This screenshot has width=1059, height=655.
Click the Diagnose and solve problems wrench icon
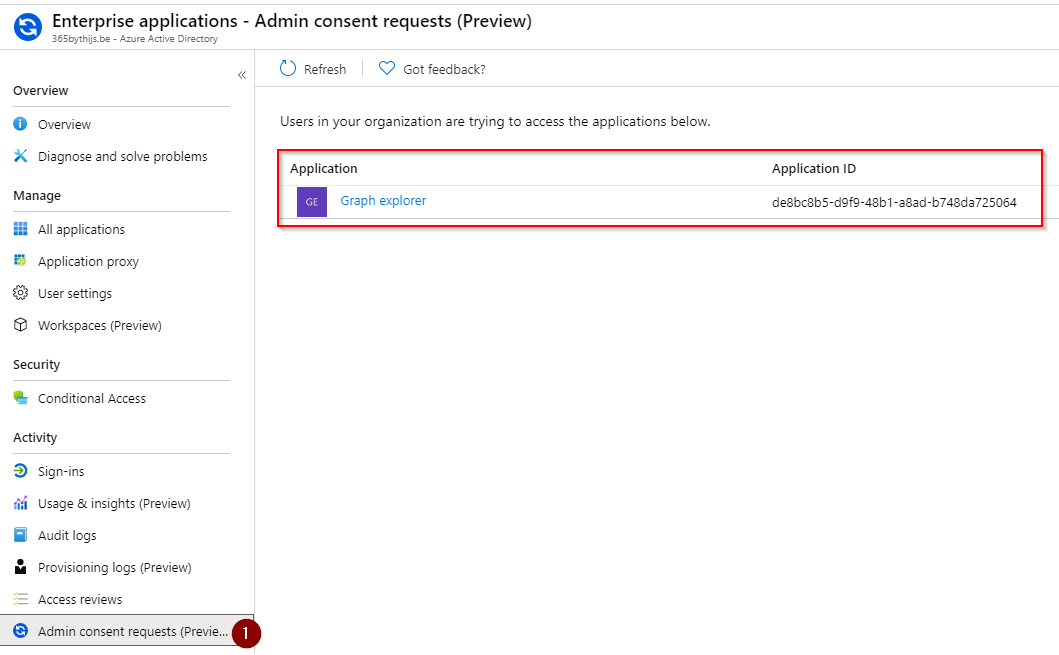(x=20, y=156)
